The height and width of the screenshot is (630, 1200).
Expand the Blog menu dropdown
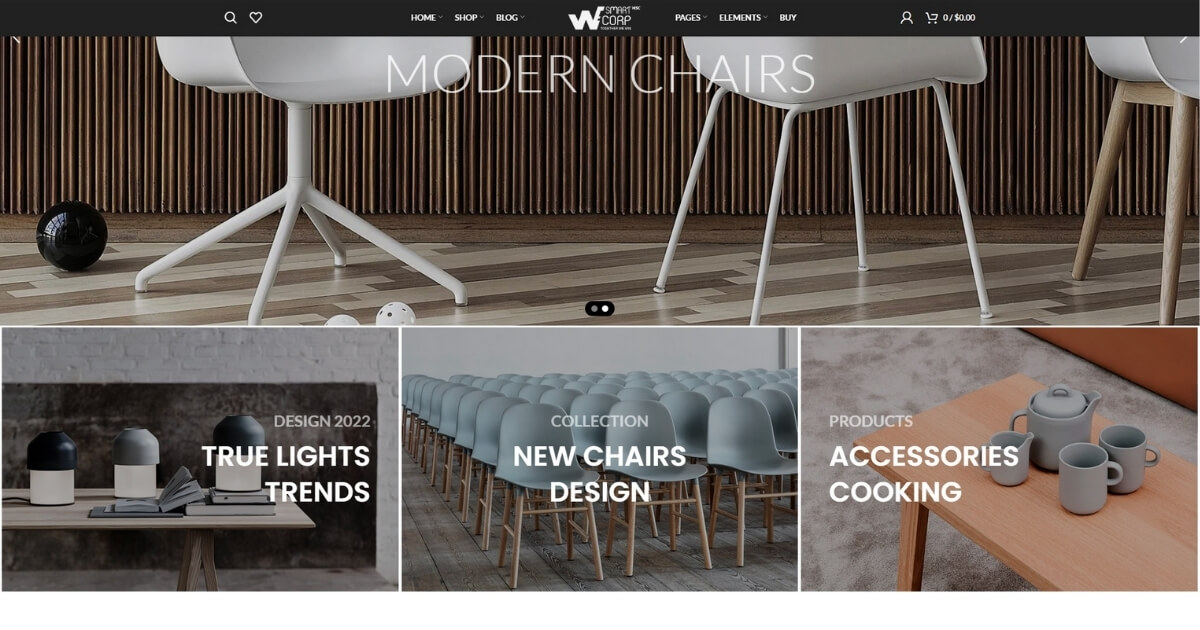pyautogui.click(x=510, y=17)
